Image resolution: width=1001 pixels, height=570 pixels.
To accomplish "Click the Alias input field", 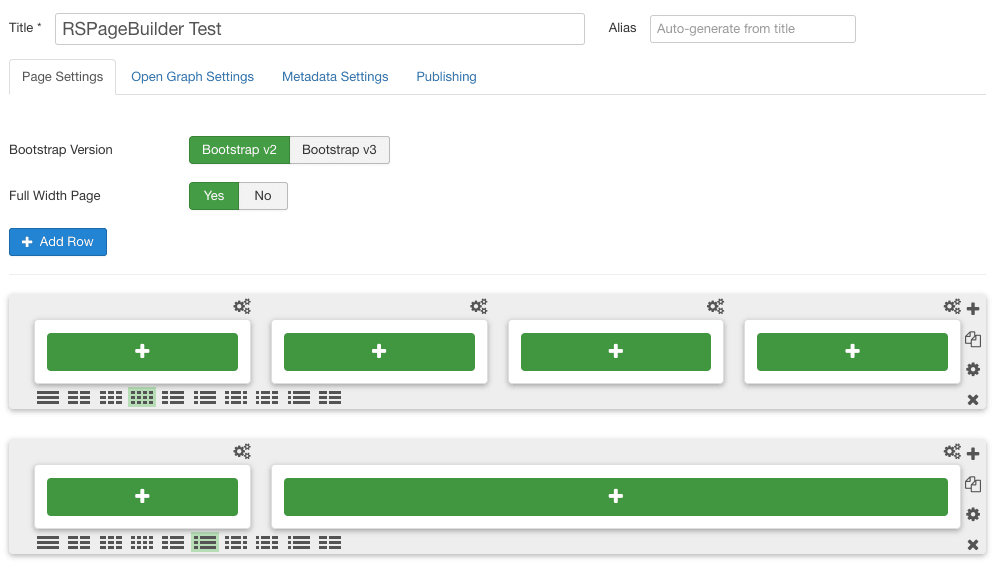I will (752, 29).
